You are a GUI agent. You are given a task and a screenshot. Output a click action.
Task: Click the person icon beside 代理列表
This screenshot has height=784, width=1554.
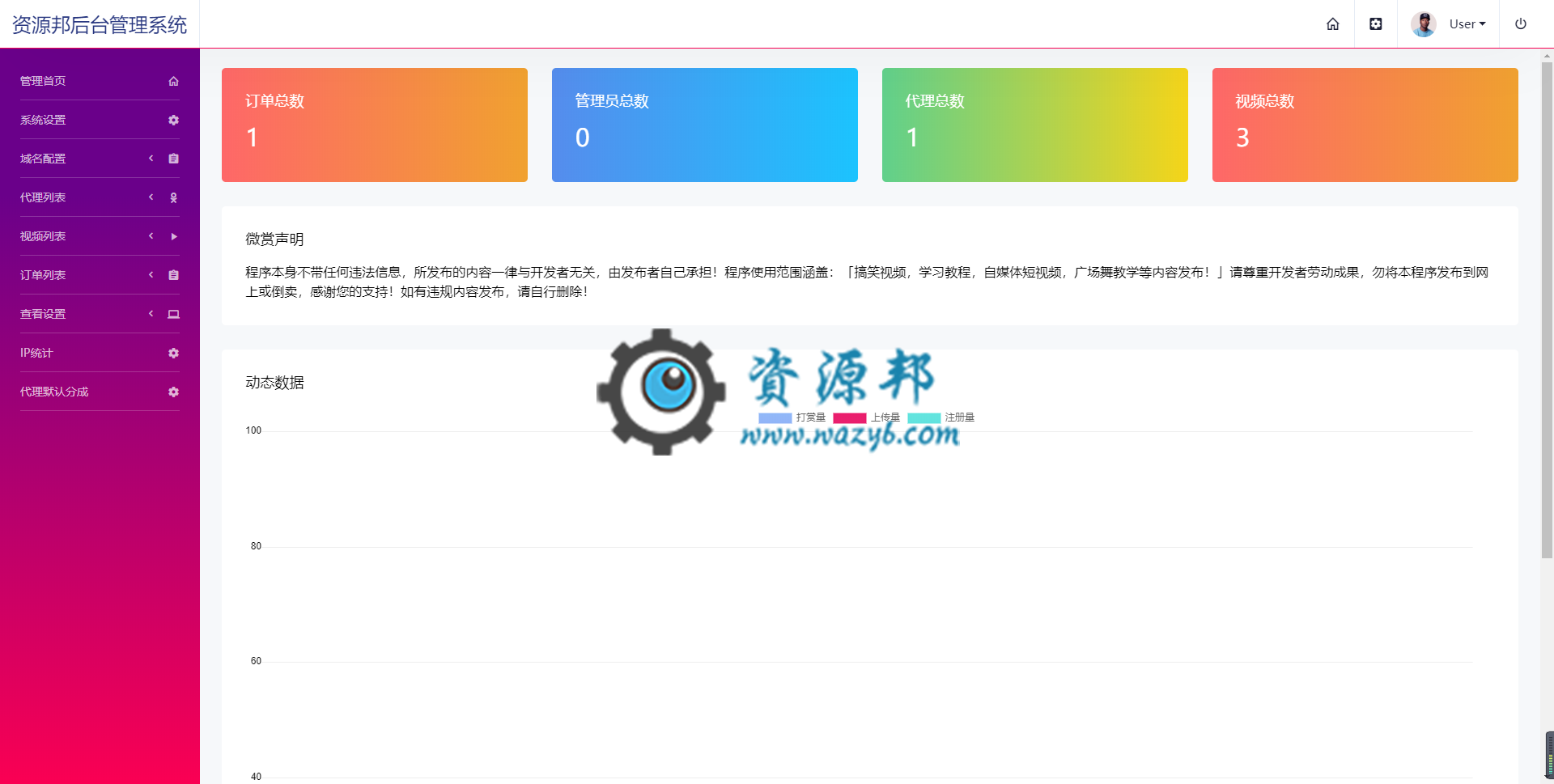pos(173,197)
